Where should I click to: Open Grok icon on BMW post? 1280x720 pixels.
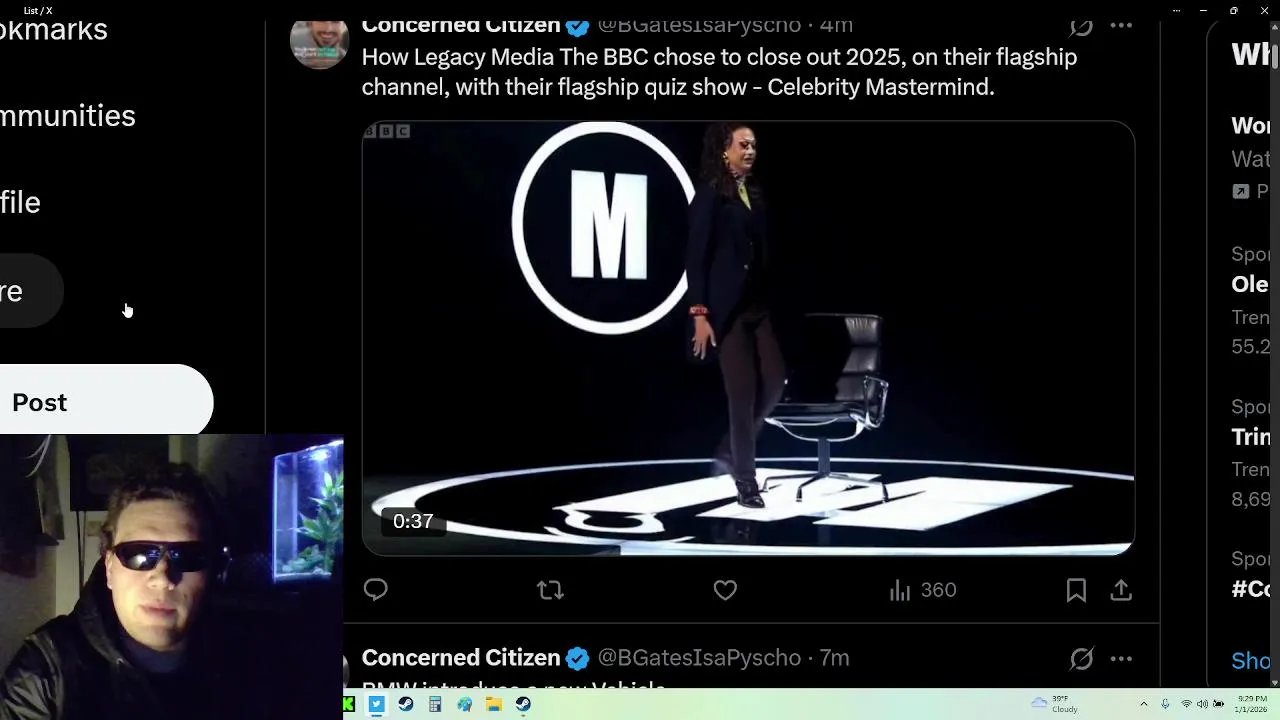tap(1081, 658)
